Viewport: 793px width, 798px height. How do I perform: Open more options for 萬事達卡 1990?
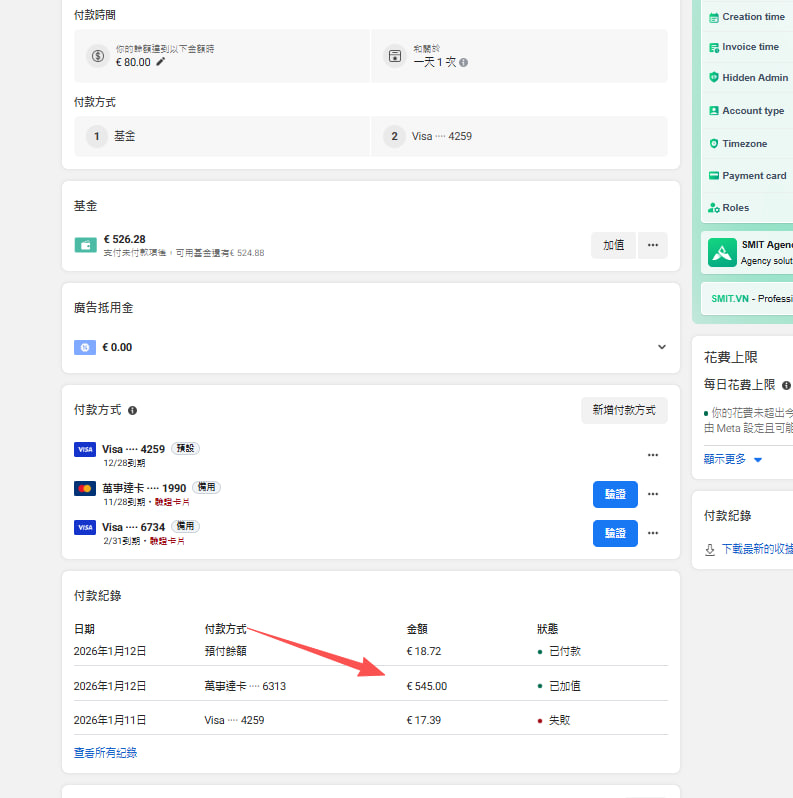point(653,494)
